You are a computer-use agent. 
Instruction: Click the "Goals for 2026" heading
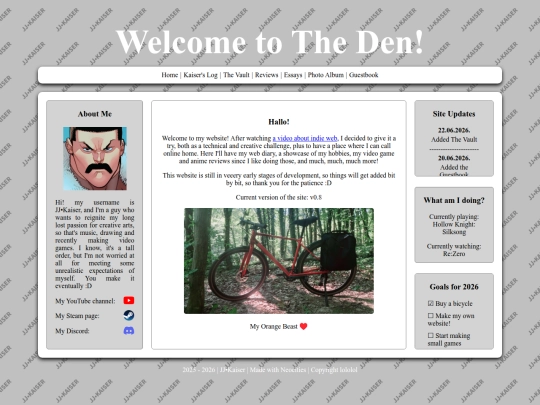click(454, 287)
